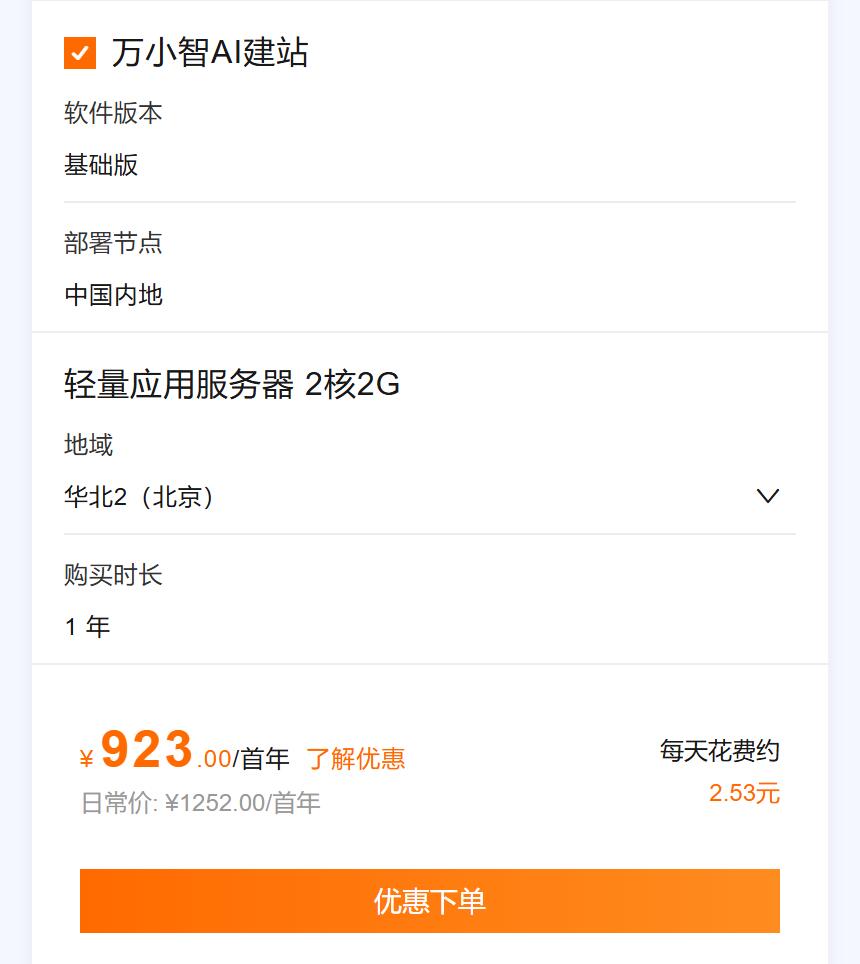Image resolution: width=860 pixels, height=964 pixels.
Task: Expand the region chevron arrow
Action: point(767,496)
